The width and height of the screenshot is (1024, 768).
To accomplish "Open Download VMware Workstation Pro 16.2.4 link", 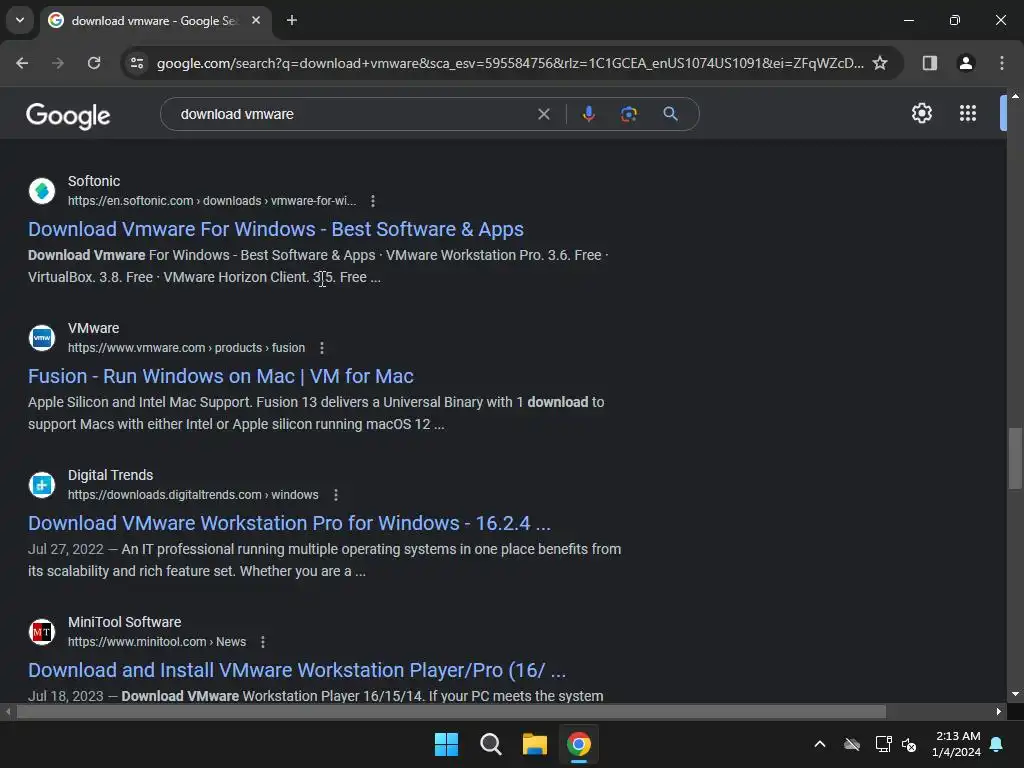I will click(289, 523).
